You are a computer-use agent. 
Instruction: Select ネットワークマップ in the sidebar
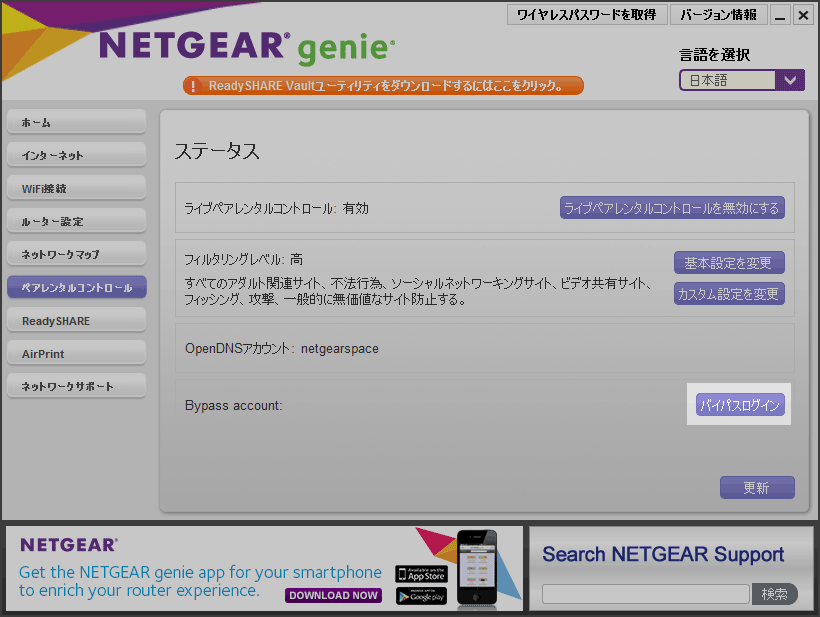pyautogui.click(x=76, y=254)
